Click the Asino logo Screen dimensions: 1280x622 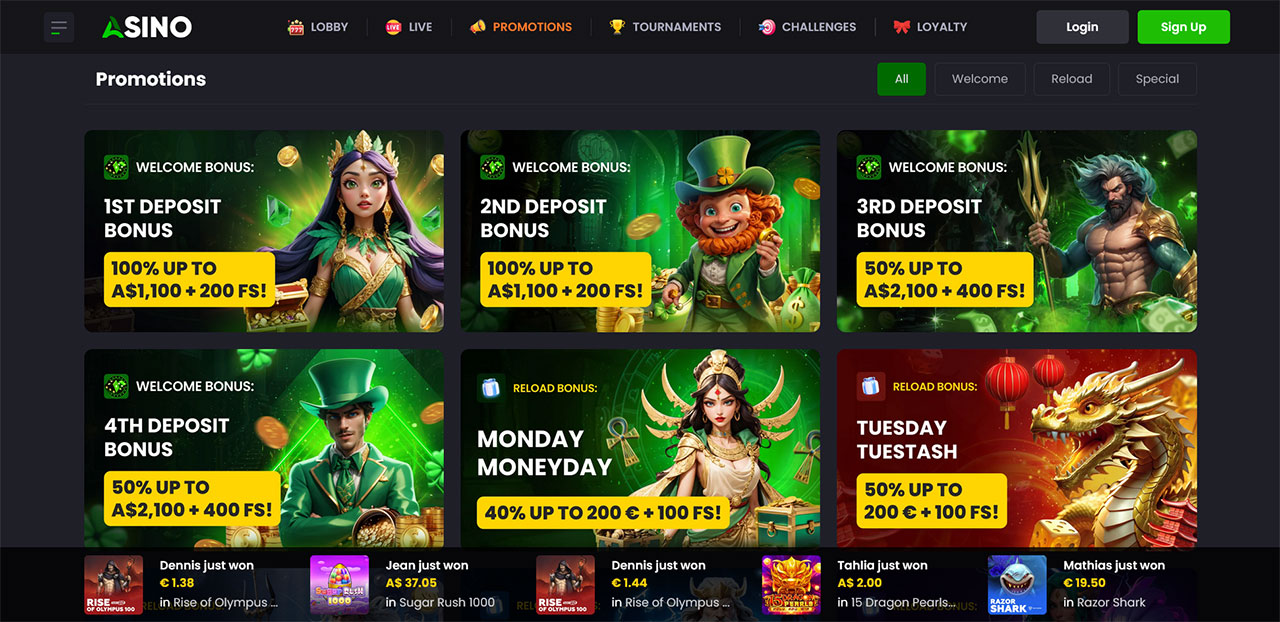[x=146, y=28]
